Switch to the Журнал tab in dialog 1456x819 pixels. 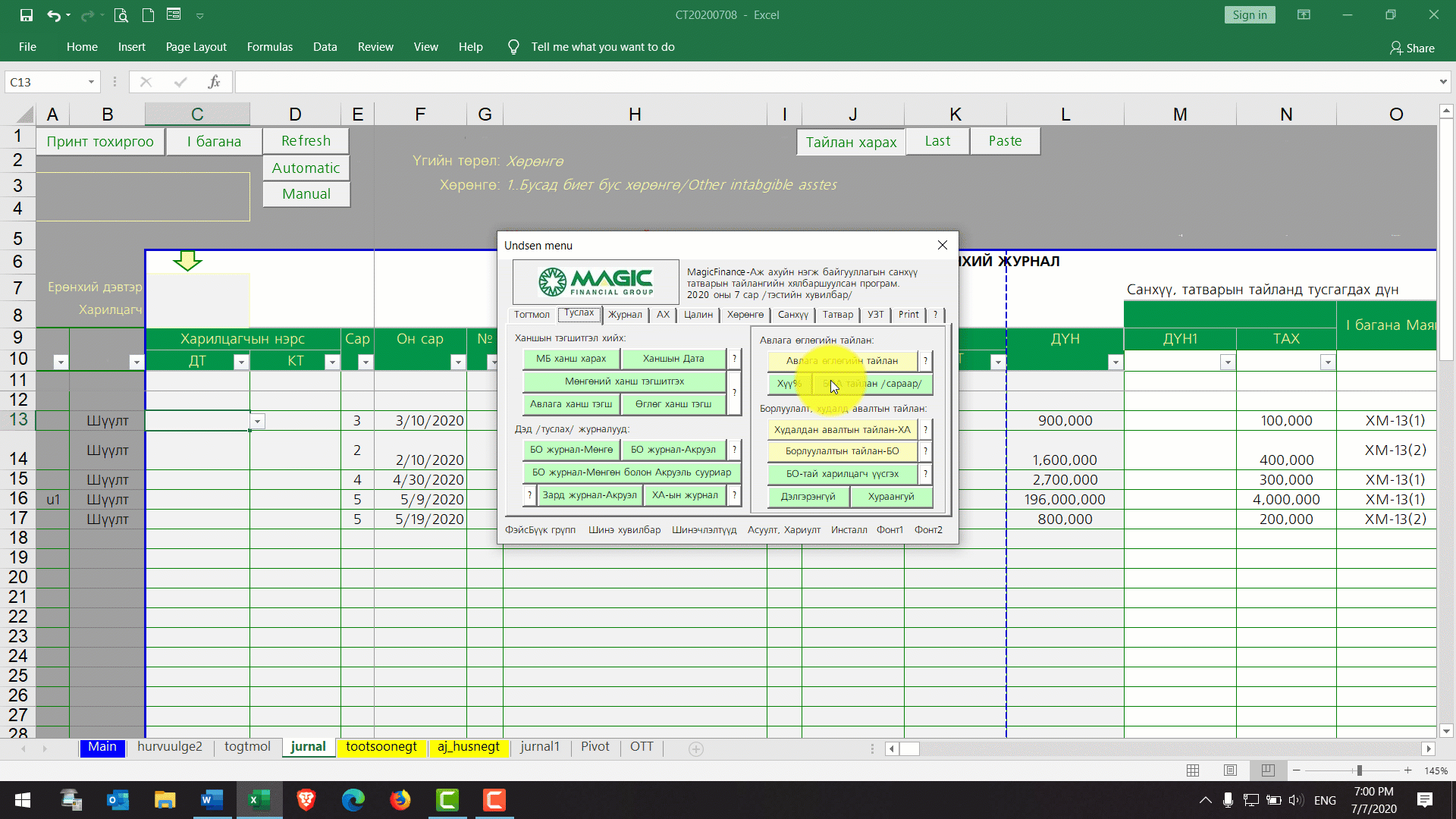click(x=625, y=315)
